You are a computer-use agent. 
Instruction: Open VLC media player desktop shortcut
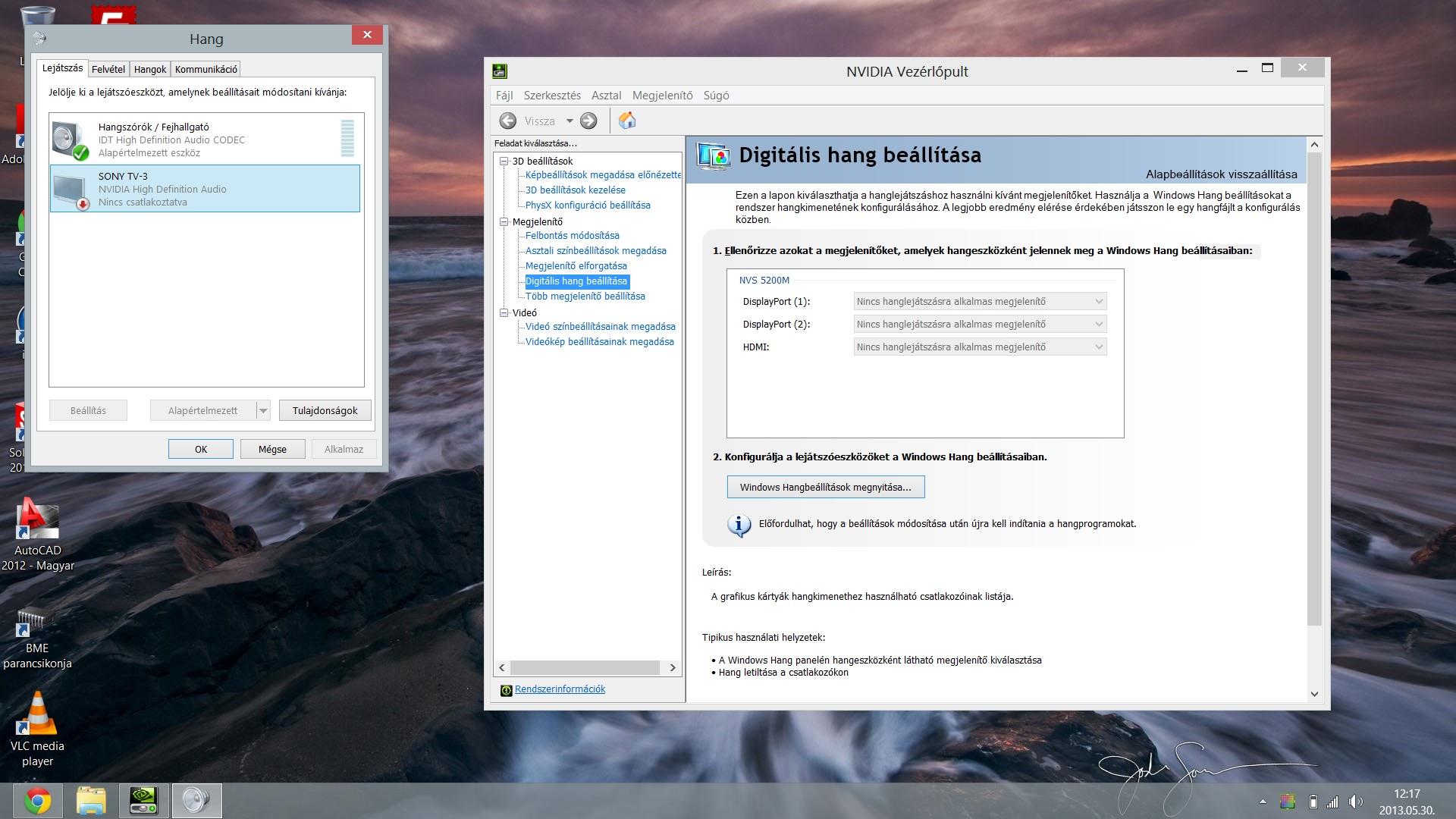[37, 730]
